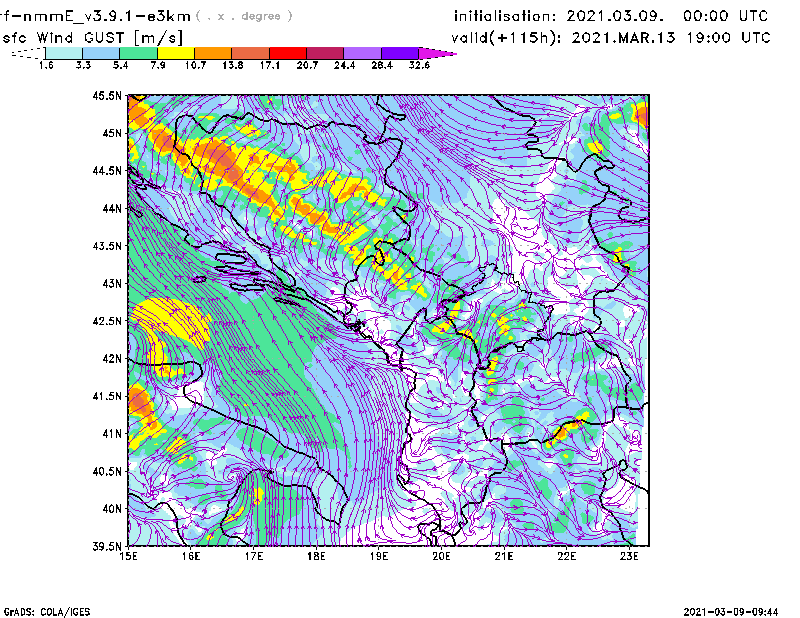This screenshot has height=618, width=800.
Task: Click the 19E longitude label
Action: [379, 556]
